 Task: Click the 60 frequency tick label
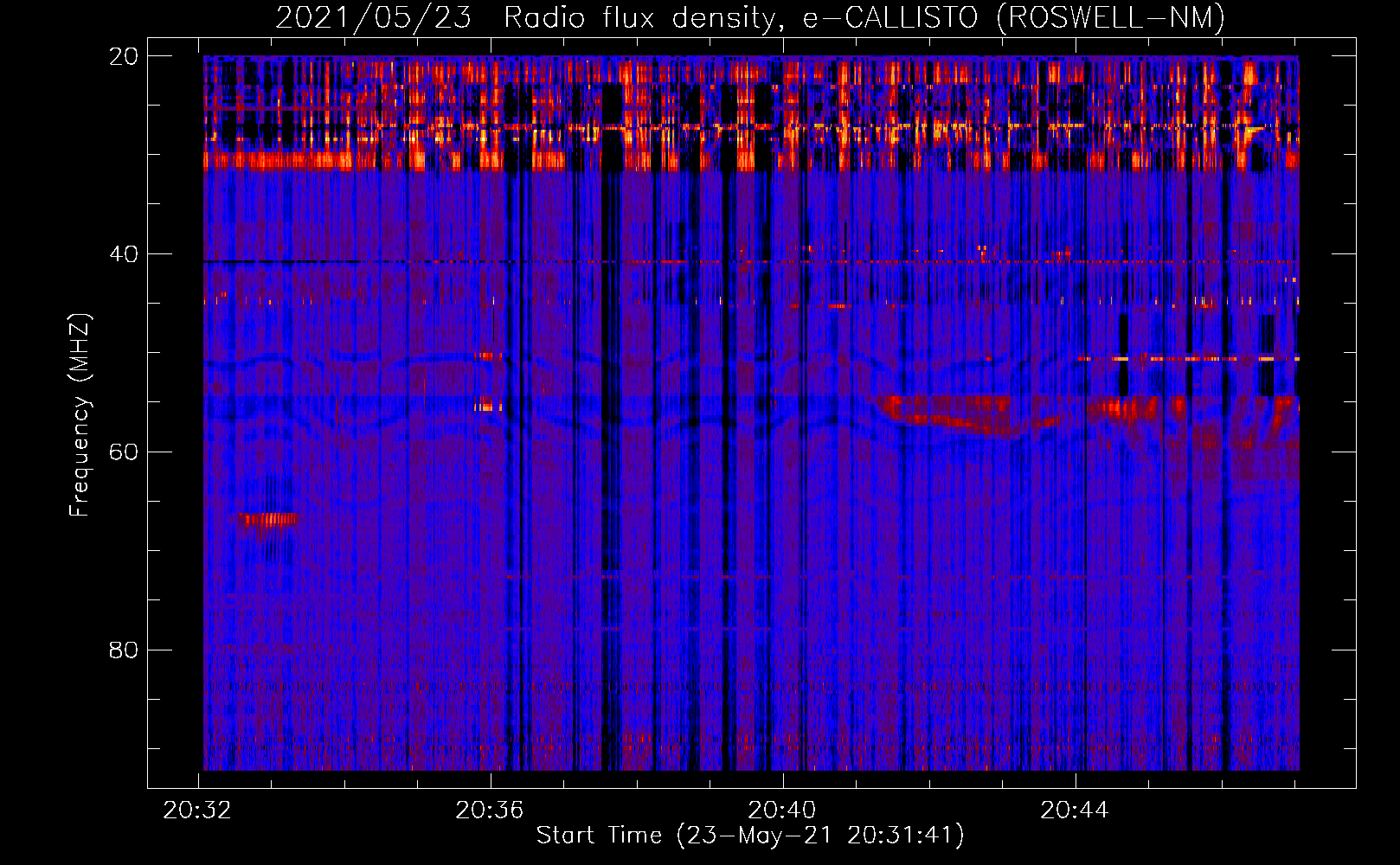124,452
